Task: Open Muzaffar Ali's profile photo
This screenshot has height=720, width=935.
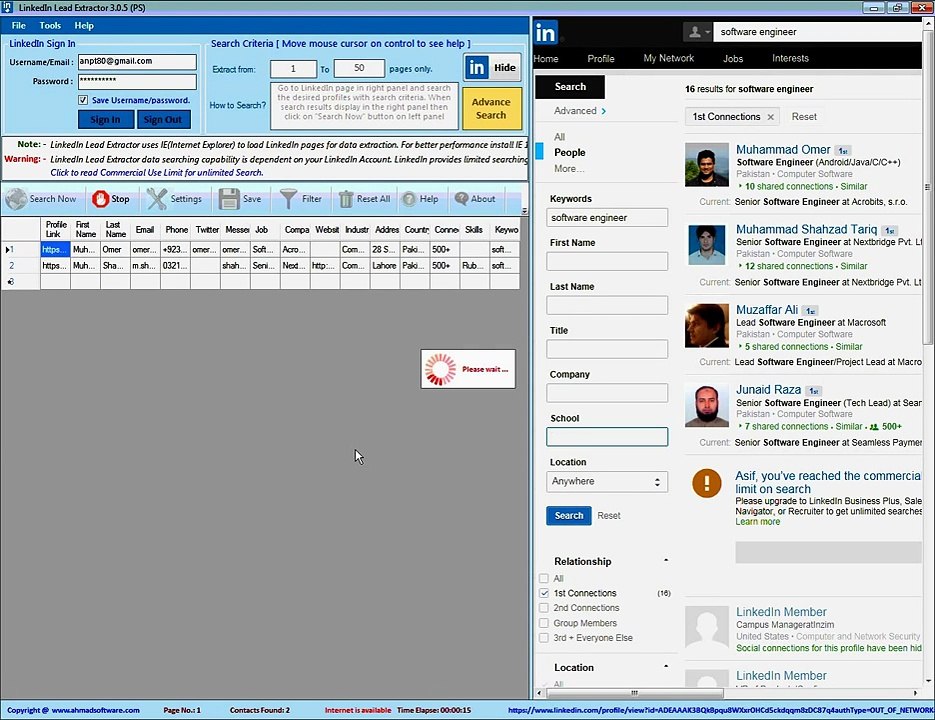Action: [707, 326]
